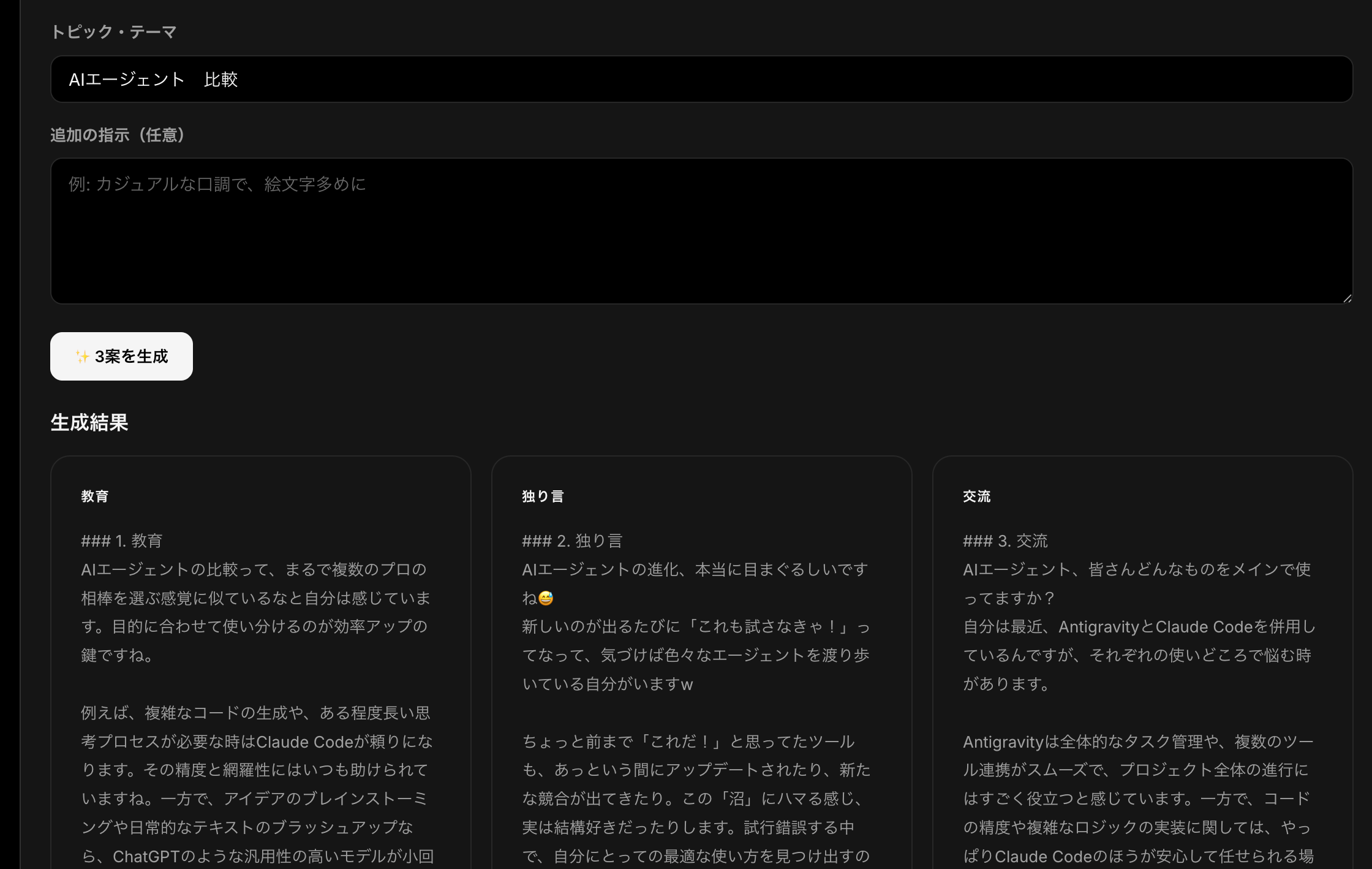Click the 追加の指示（任意） label
The image size is (1372, 869).
coord(118,135)
